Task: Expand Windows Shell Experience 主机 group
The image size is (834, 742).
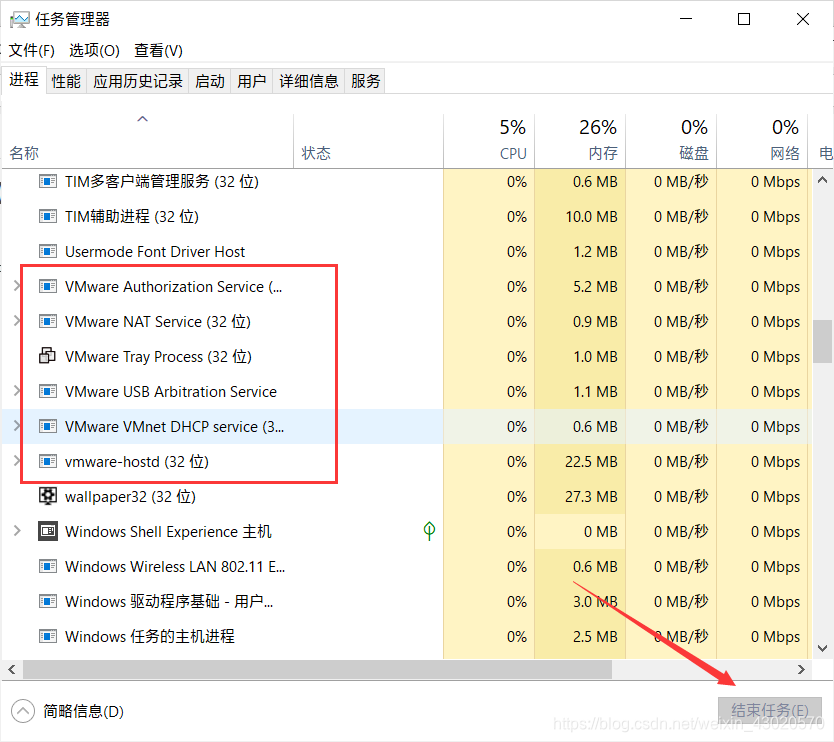Action: [x=17, y=531]
